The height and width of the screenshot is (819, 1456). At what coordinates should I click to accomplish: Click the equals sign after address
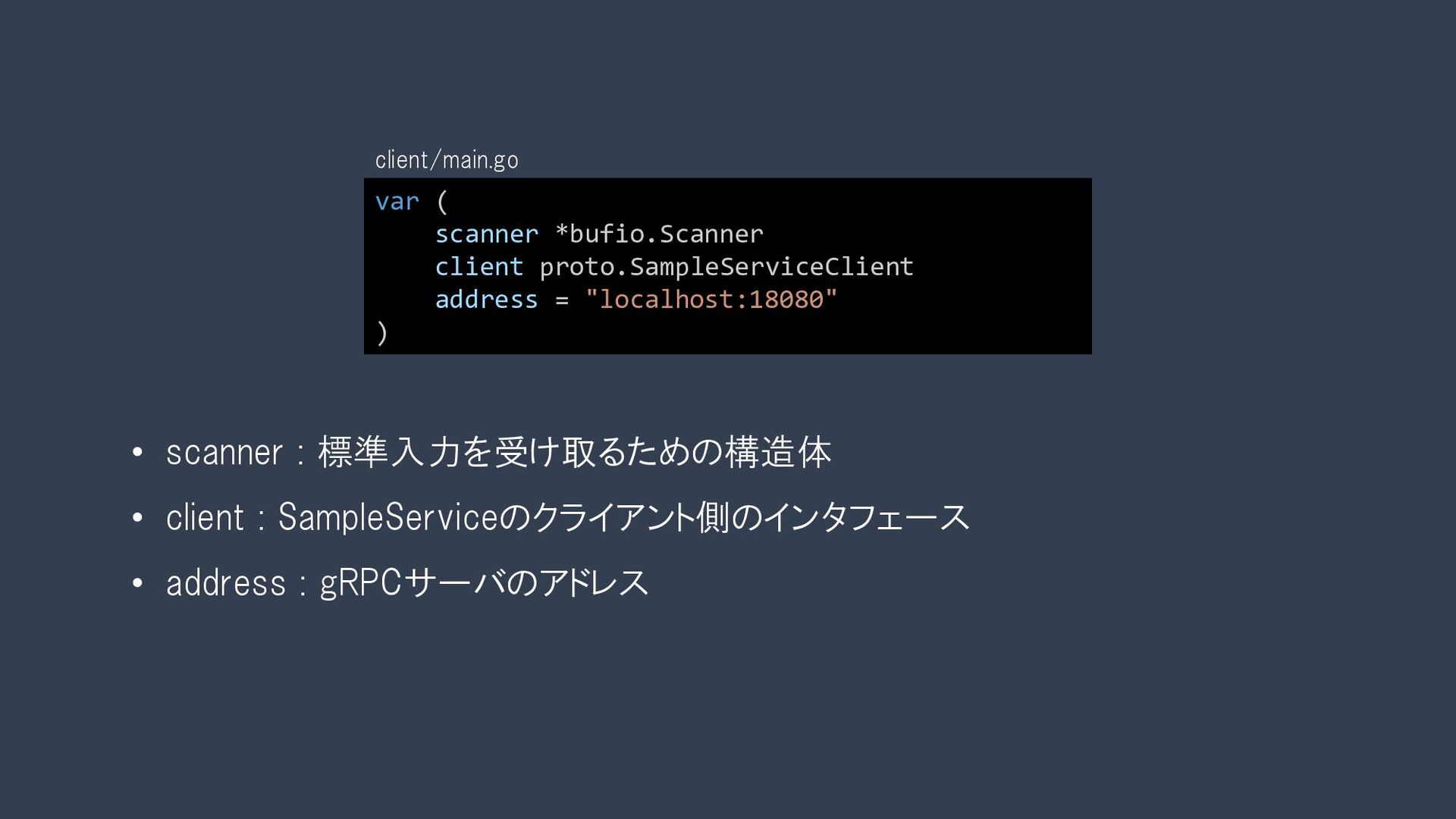point(561,300)
